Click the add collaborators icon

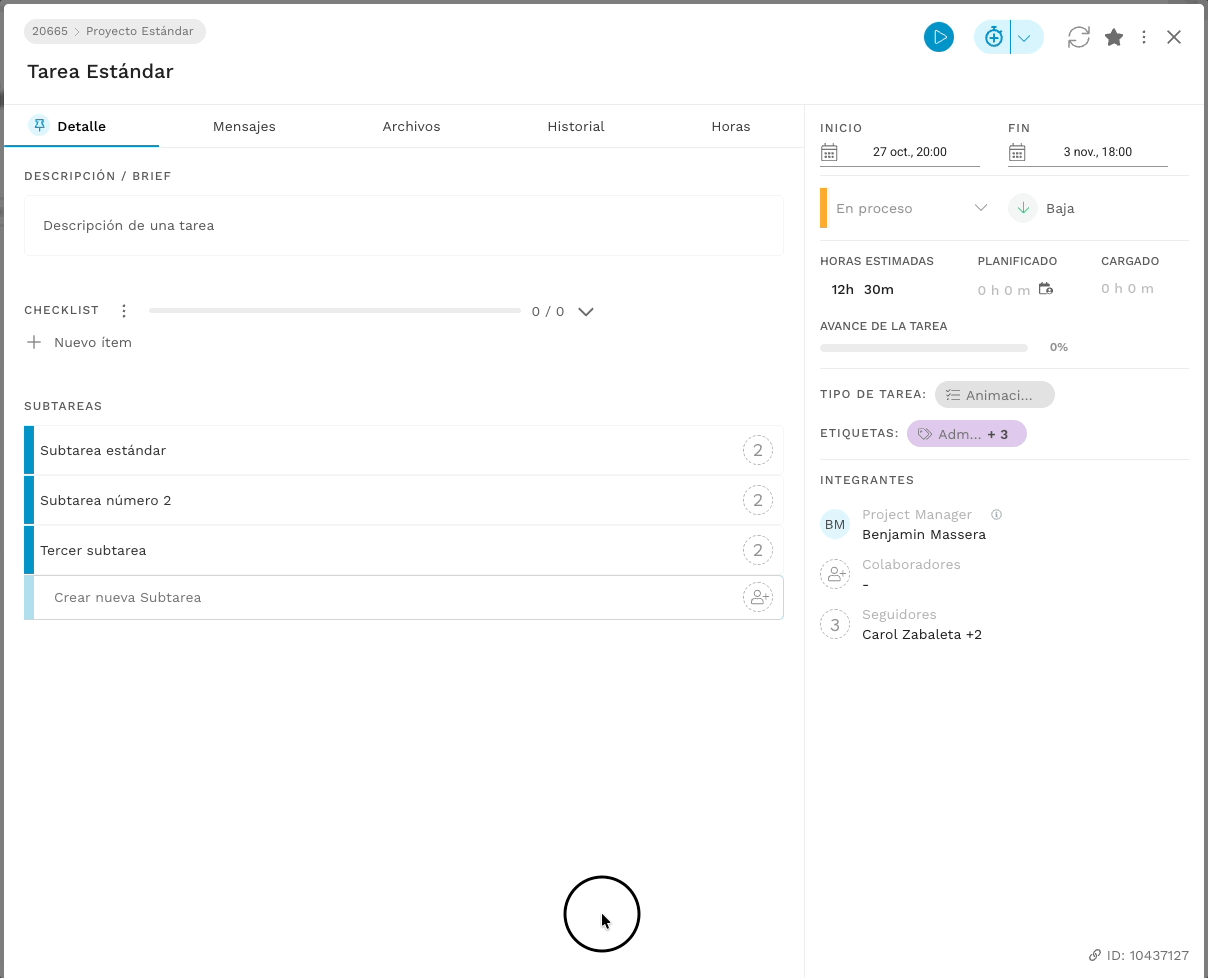coord(835,574)
